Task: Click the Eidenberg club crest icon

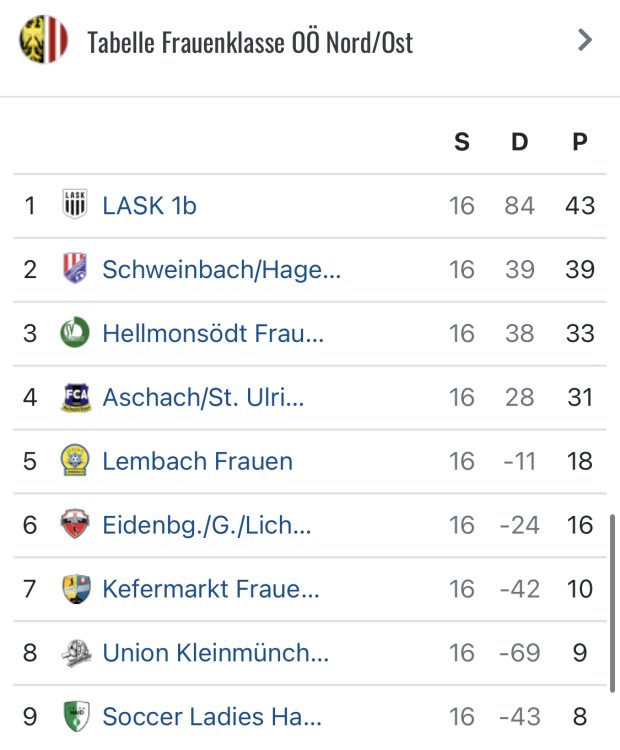Action: point(75,525)
